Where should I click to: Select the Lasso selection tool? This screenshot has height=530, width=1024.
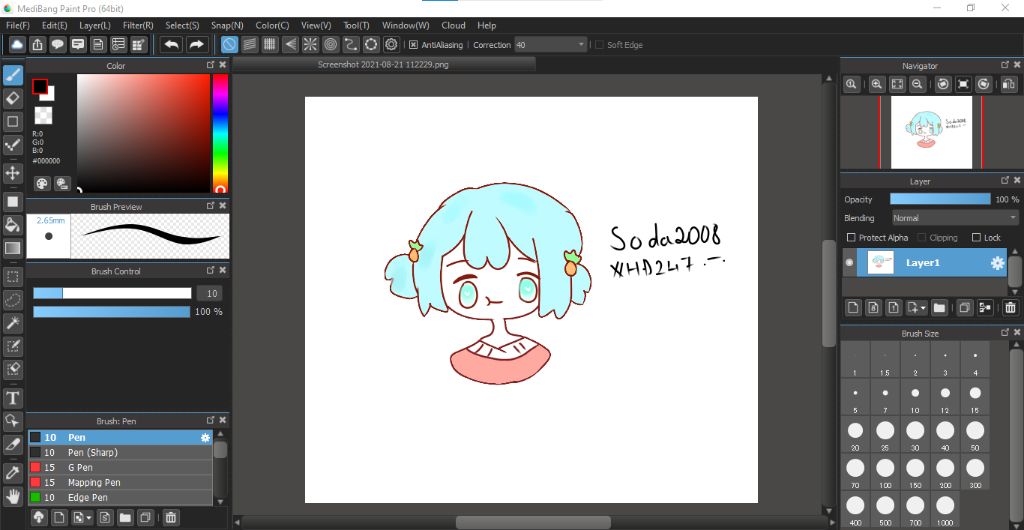(x=12, y=300)
